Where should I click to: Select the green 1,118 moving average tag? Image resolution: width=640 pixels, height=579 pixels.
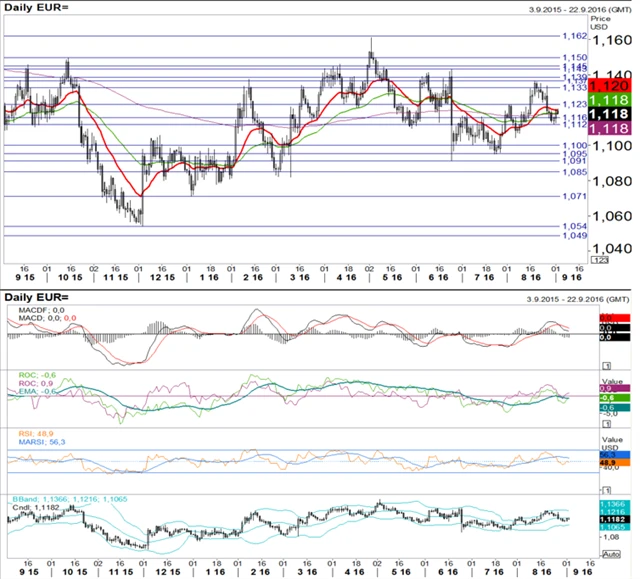(608, 101)
